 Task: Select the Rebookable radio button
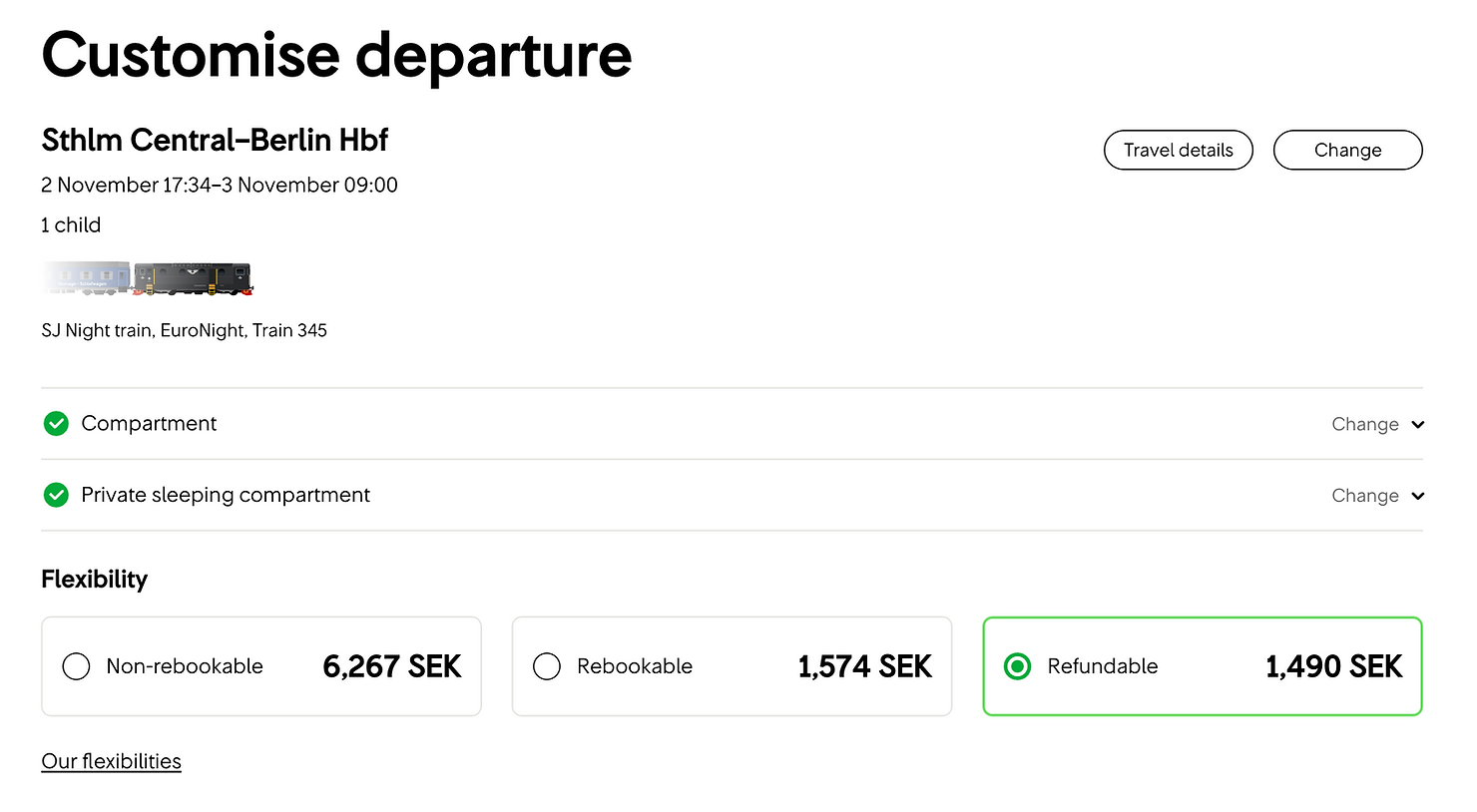click(547, 666)
